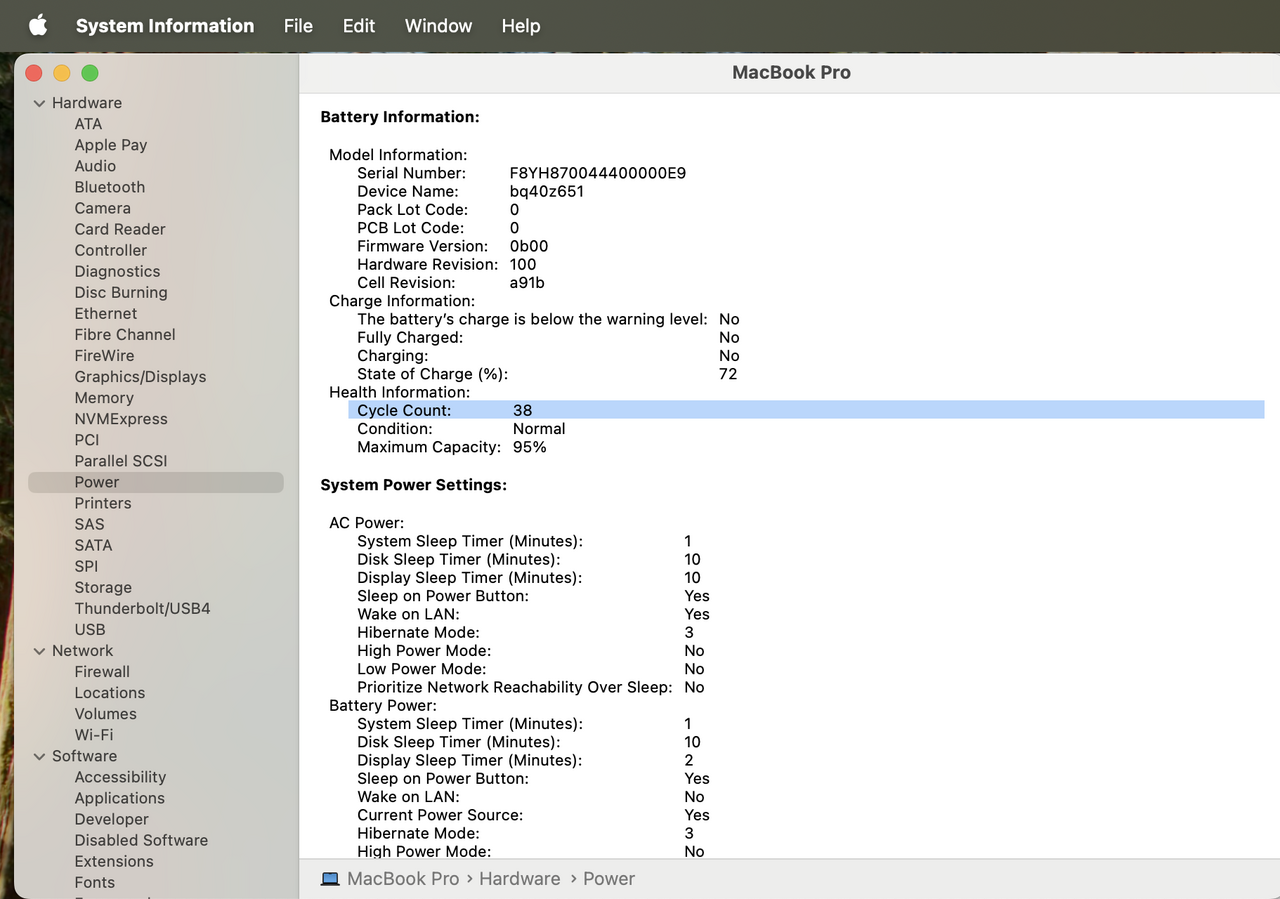The image size is (1280, 899).
Task: Open the Window menu
Action: click(x=438, y=26)
